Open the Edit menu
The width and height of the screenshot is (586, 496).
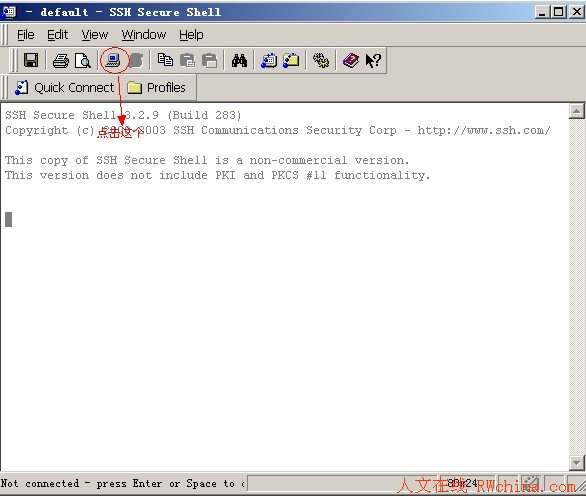pos(58,35)
